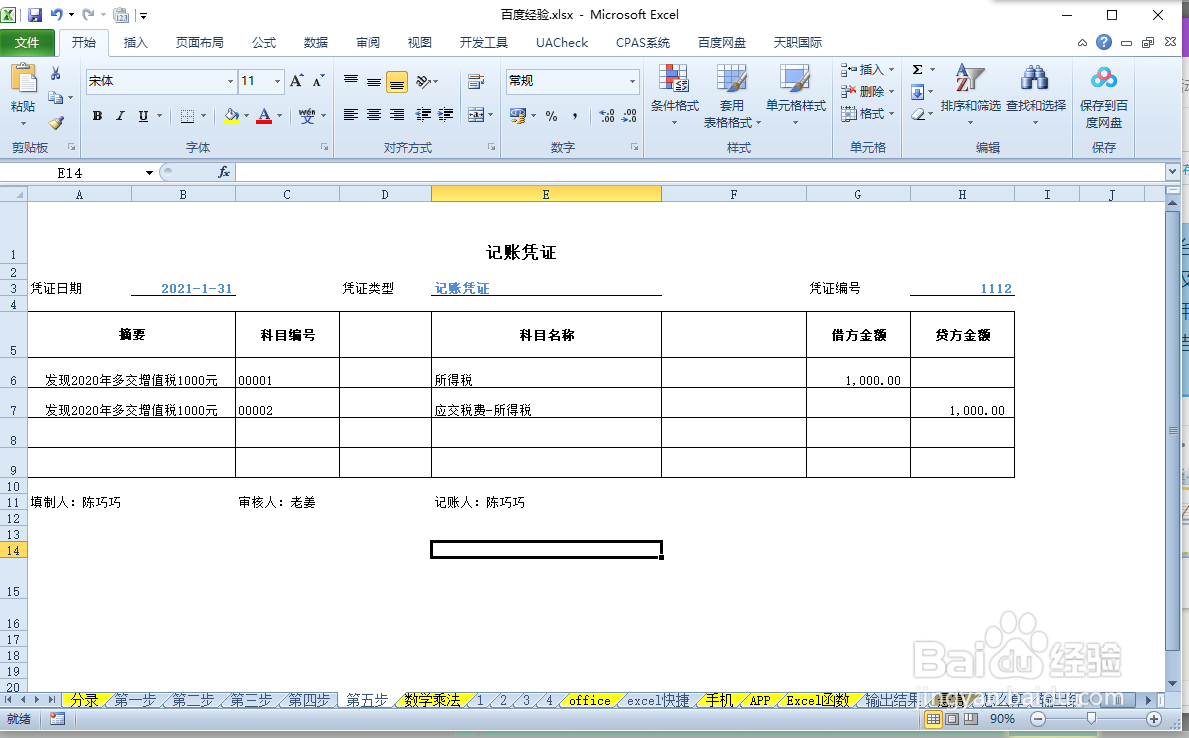Apply comma style number format

coord(575,116)
